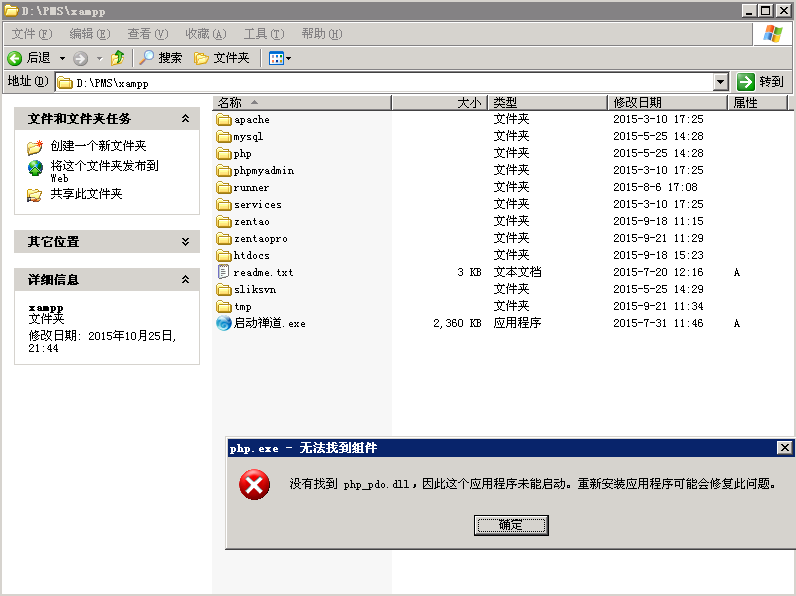Viewport: 796px width, 596px height.
Task: Click 将这个文件夹发布到 Web link
Action: click(105, 171)
